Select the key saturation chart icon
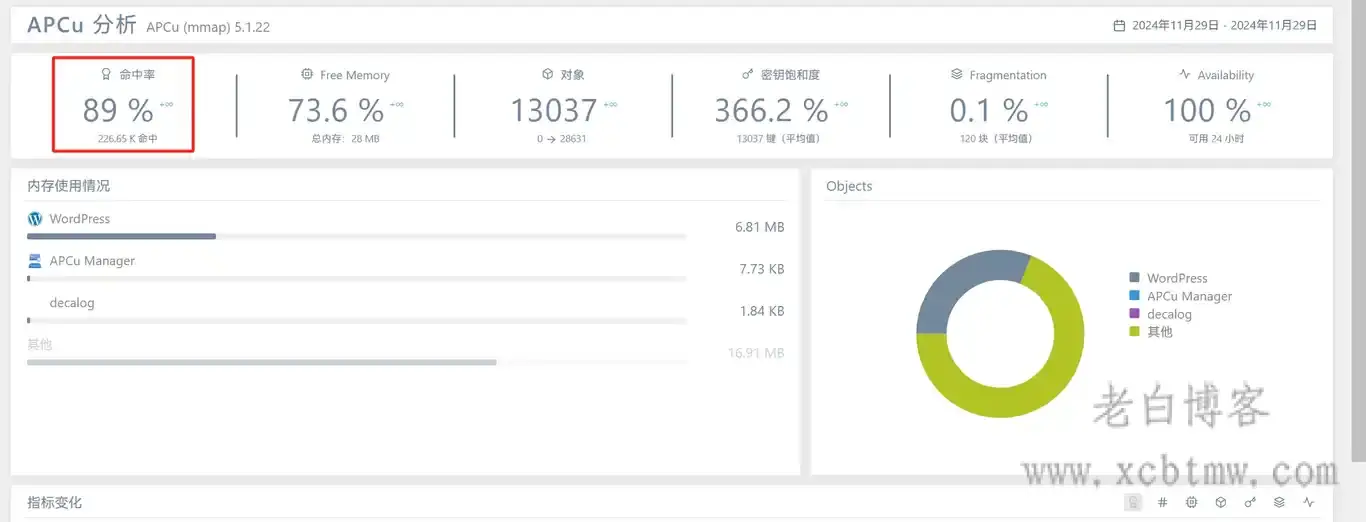Image resolution: width=1366 pixels, height=522 pixels. [1250, 502]
